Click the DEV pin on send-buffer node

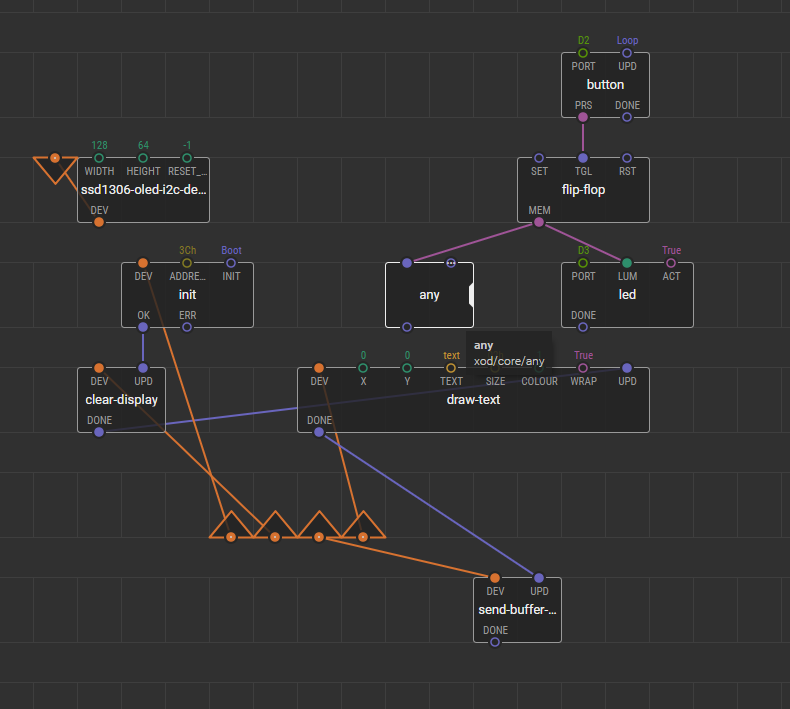point(495,577)
